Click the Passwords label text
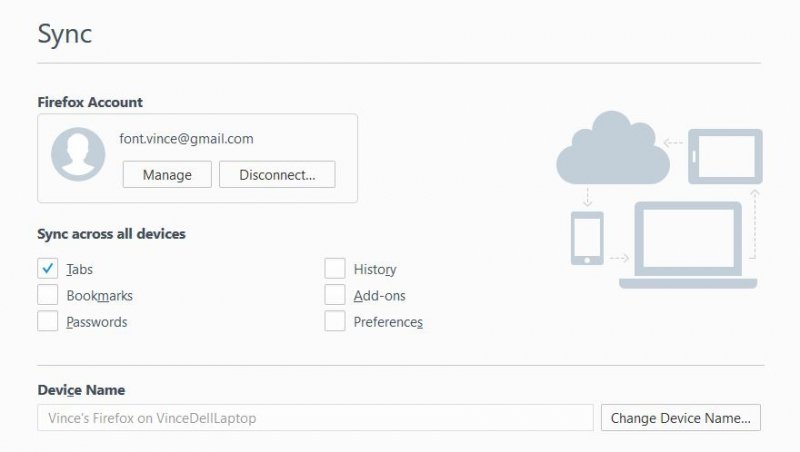Image resolution: width=800 pixels, height=452 pixels. click(x=97, y=322)
